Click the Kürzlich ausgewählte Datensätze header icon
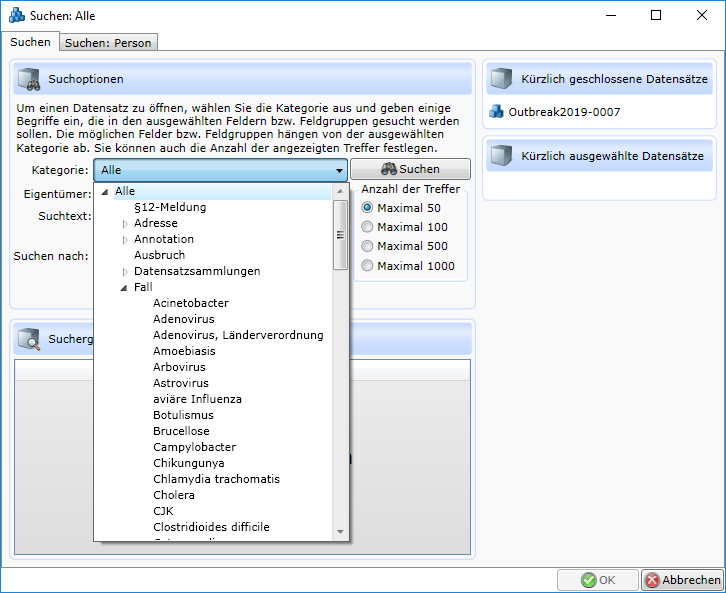The height and width of the screenshot is (593, 726). [x=502, y=156]
